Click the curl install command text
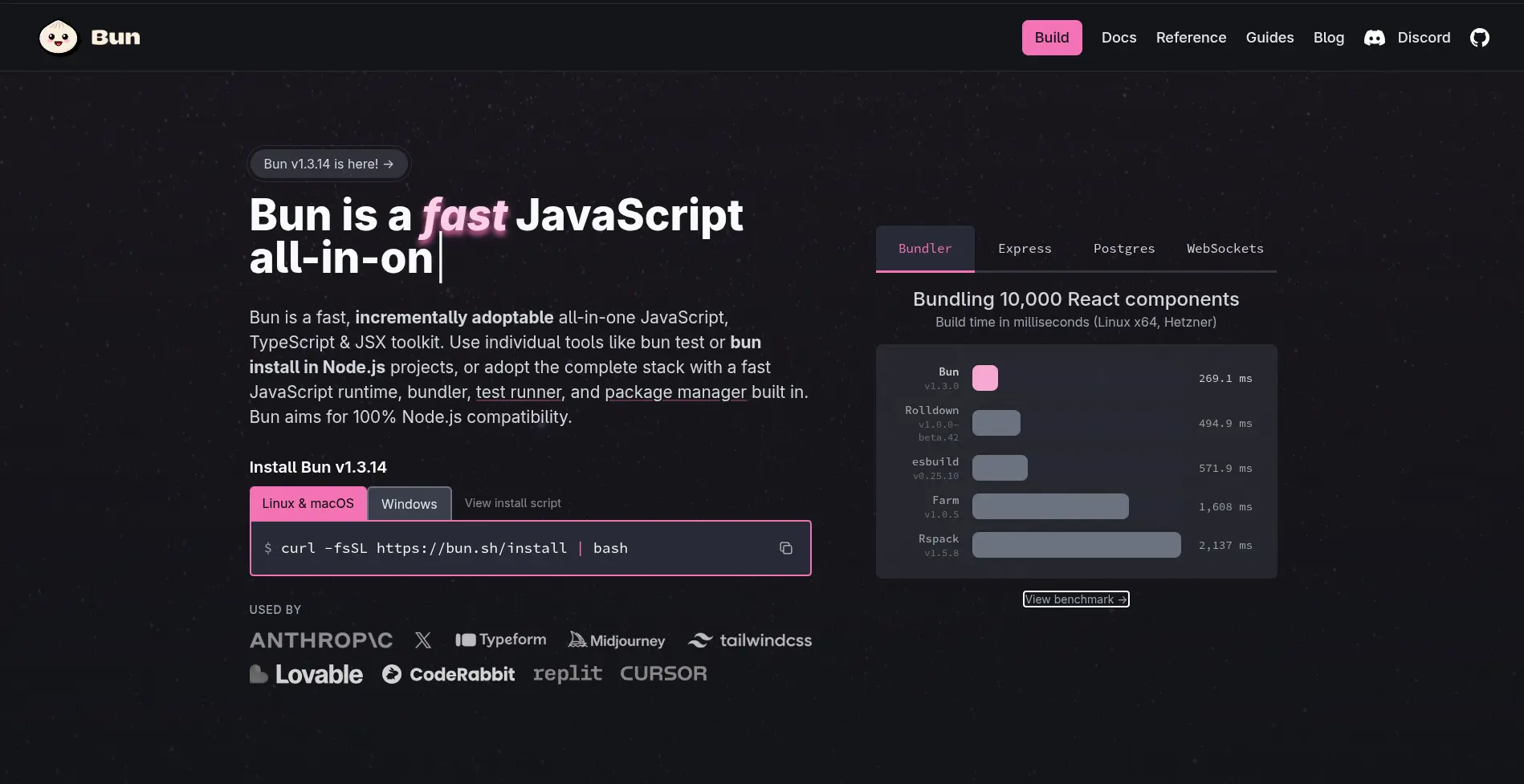 (454, 548)
